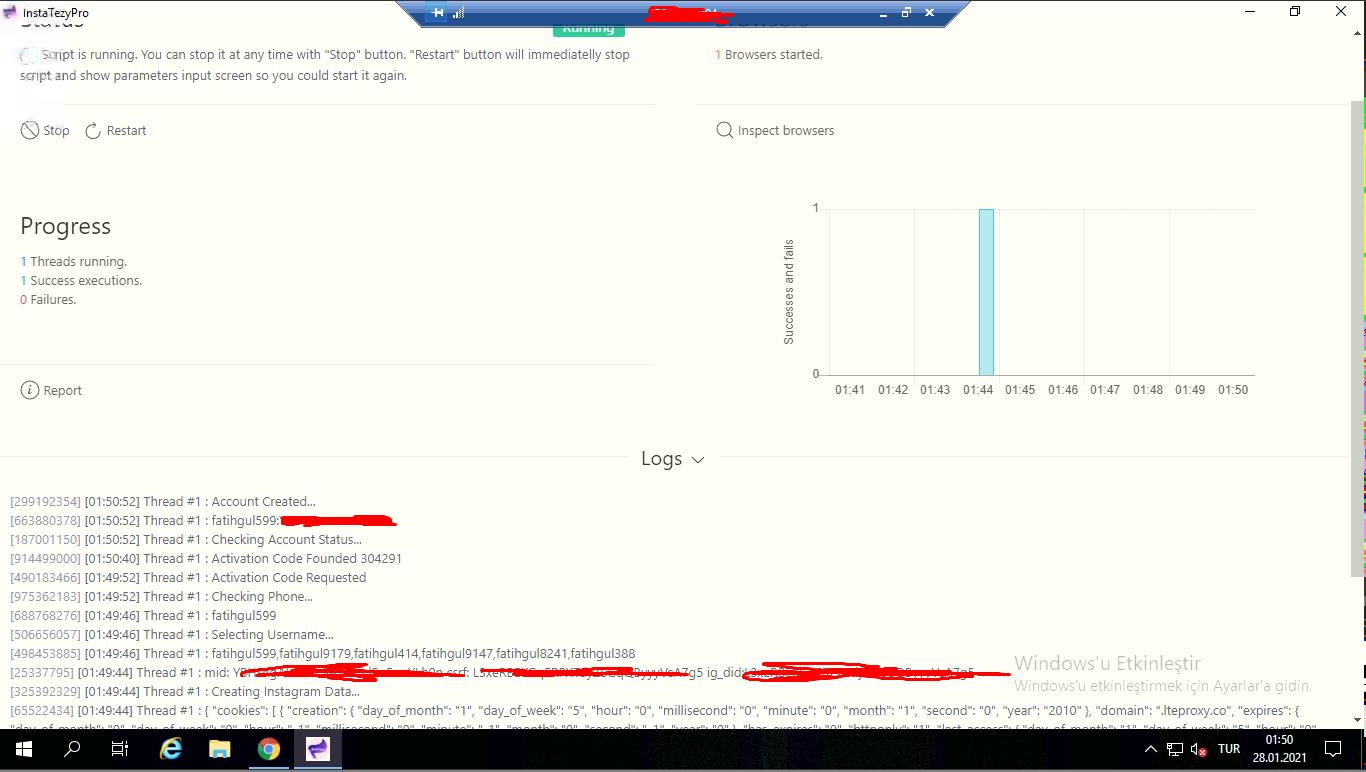Viewport: 1366px width, 772px height.
Task: Open the Action Center notifications icon
Action: tap(1333, 749)
